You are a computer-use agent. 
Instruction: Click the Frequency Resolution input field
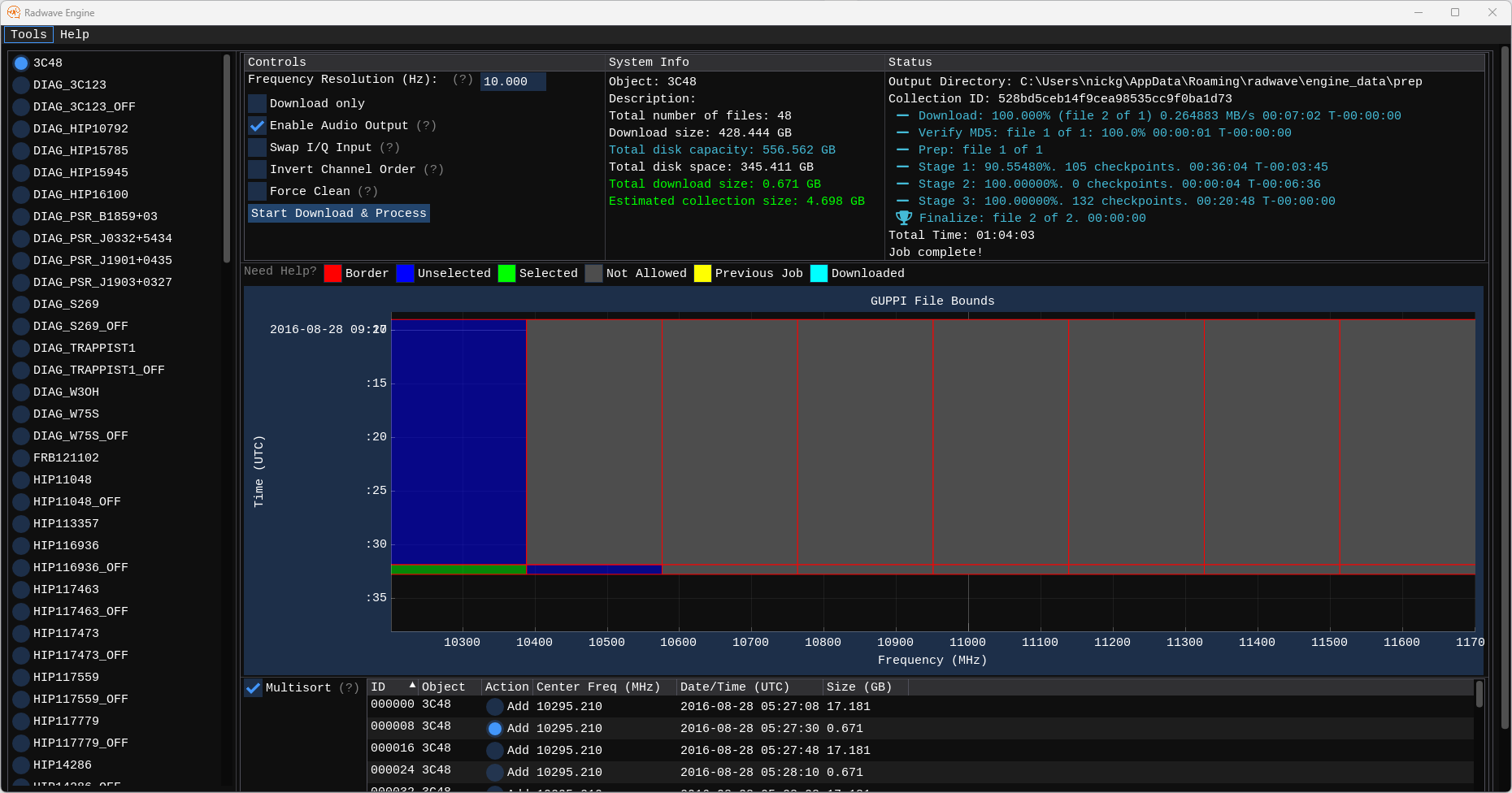click(x=512, y=81)
